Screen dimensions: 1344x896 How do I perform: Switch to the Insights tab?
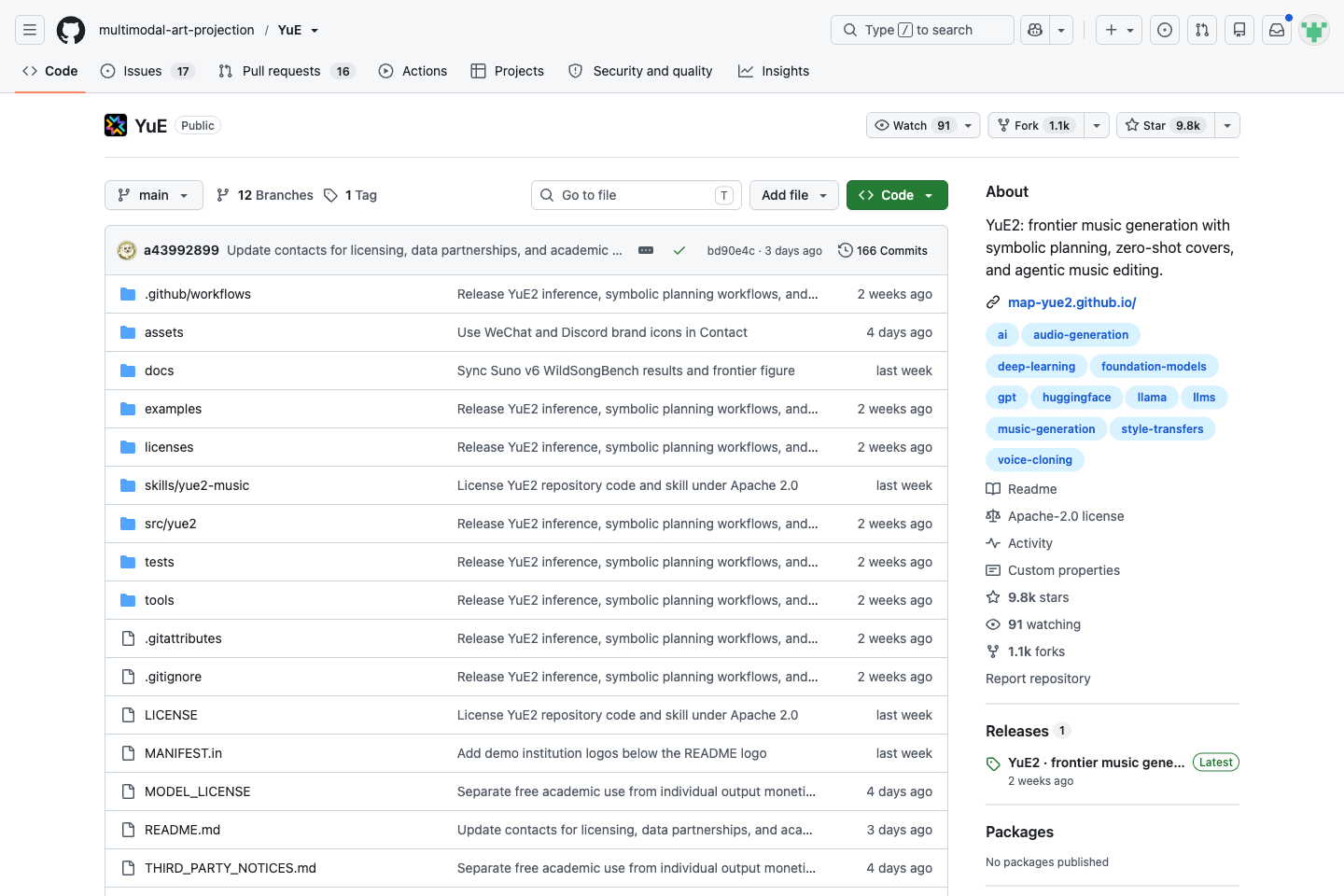click(774, 71)
